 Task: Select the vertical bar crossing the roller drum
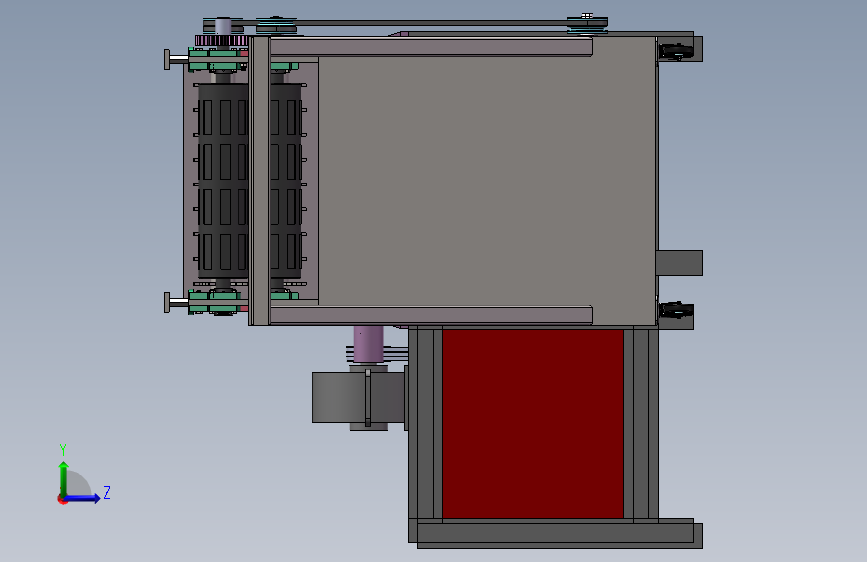point(259,181)
